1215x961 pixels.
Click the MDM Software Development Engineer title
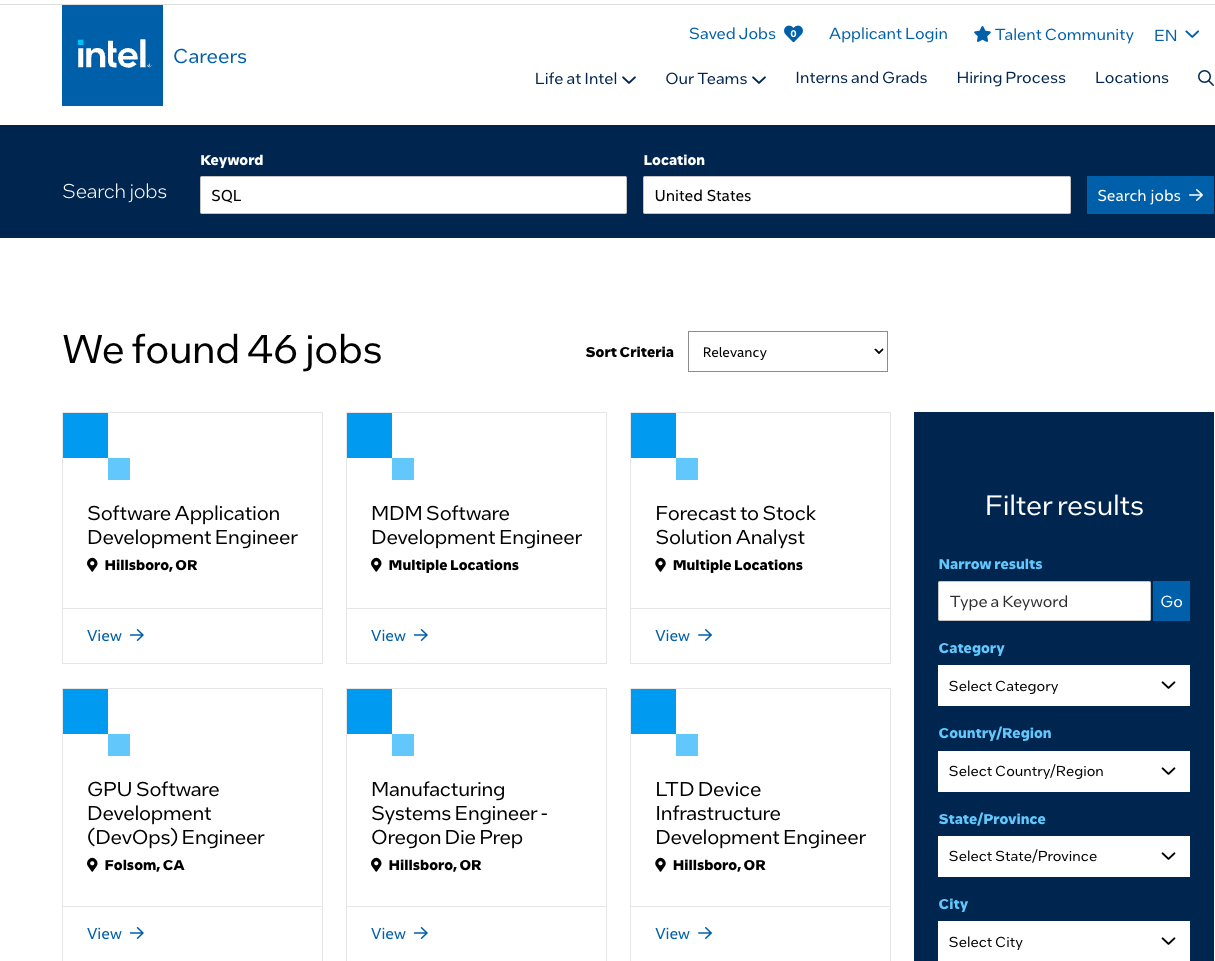(476, 525)
